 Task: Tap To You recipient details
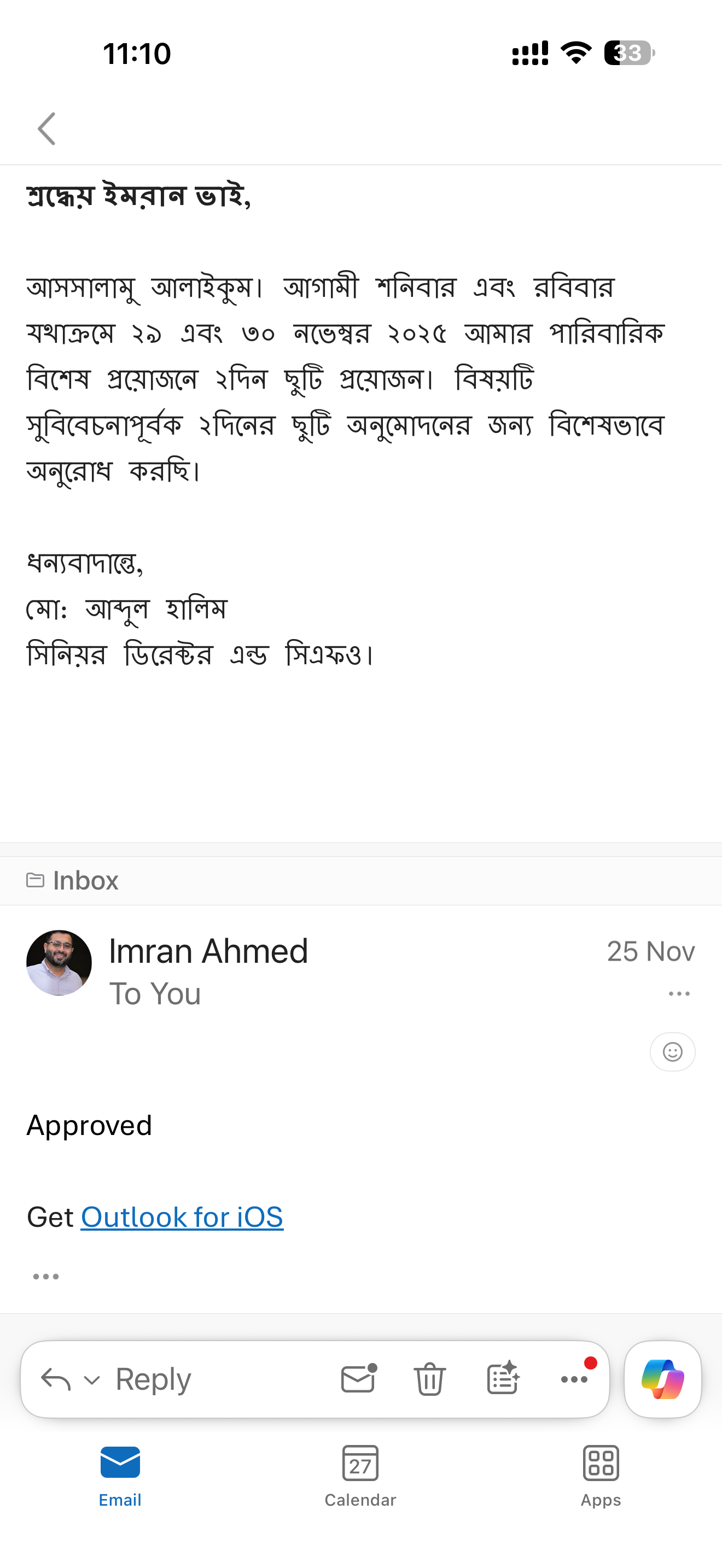155,994
